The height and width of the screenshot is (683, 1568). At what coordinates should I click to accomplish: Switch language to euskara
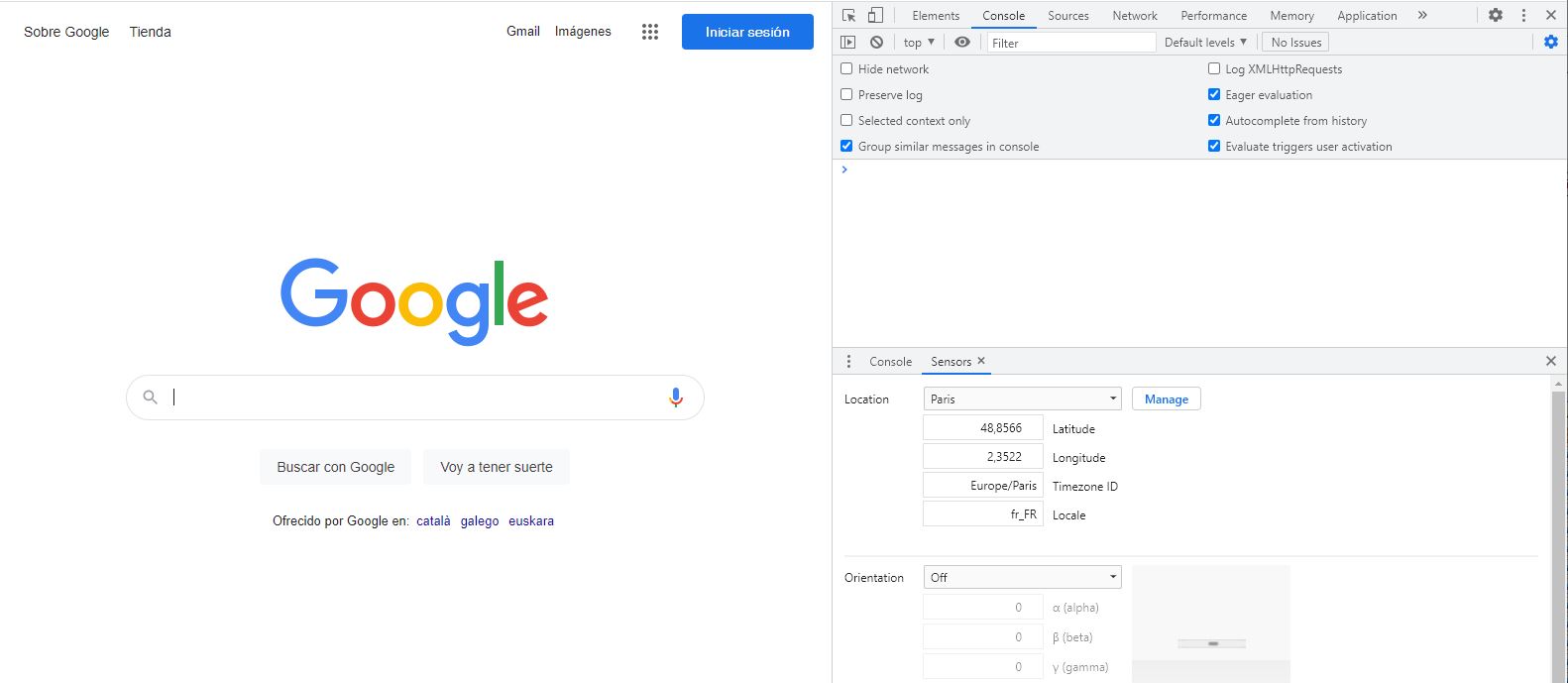pyautogui.click(x=531, y=520)
